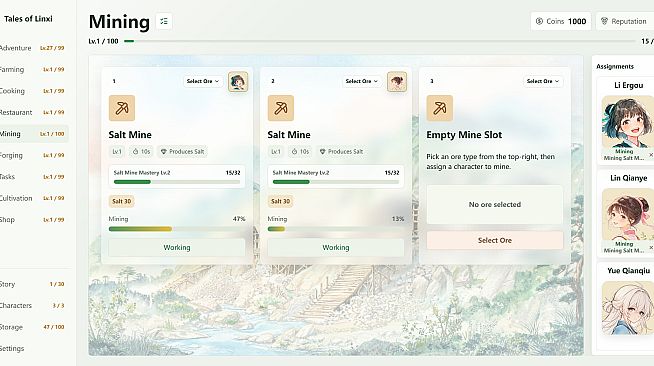The width and height of the screenshot is (654, 366).
Task: Click pickaxe icon in mine slot 2
Action: 281,108
